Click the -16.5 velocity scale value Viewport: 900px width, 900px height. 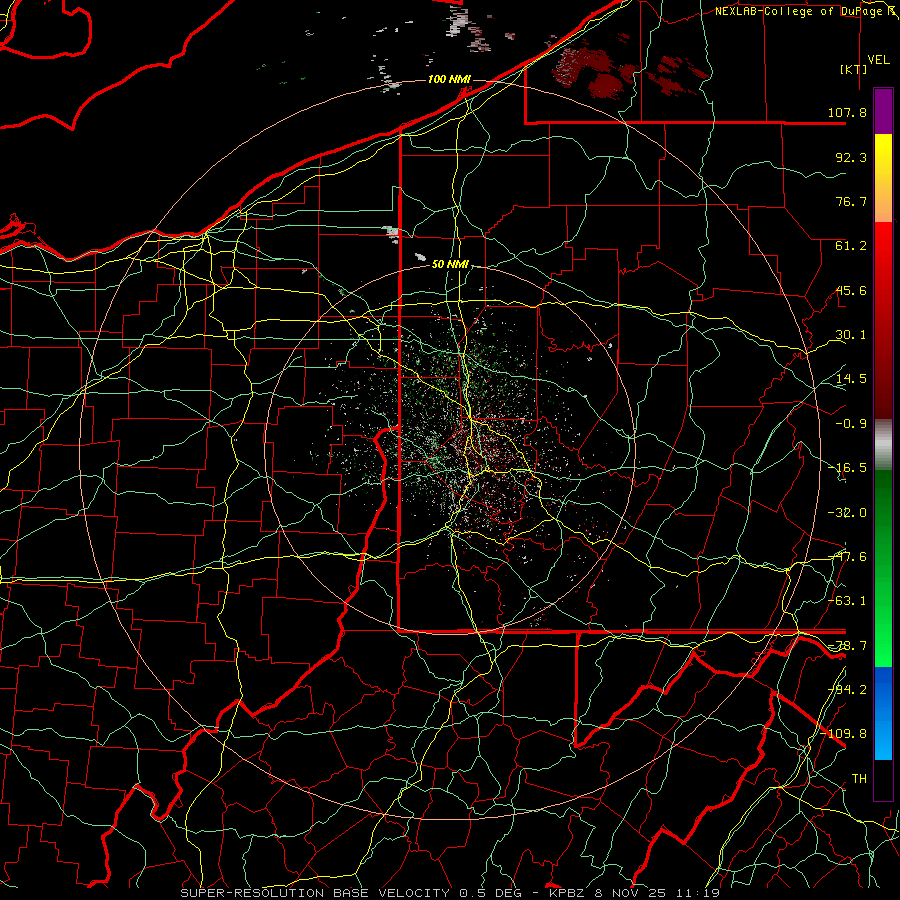click(x=847, y=468)
